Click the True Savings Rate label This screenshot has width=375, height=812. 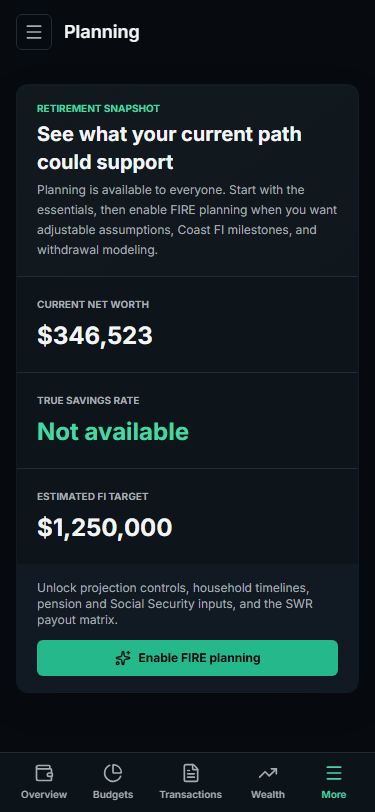point(88,401)
